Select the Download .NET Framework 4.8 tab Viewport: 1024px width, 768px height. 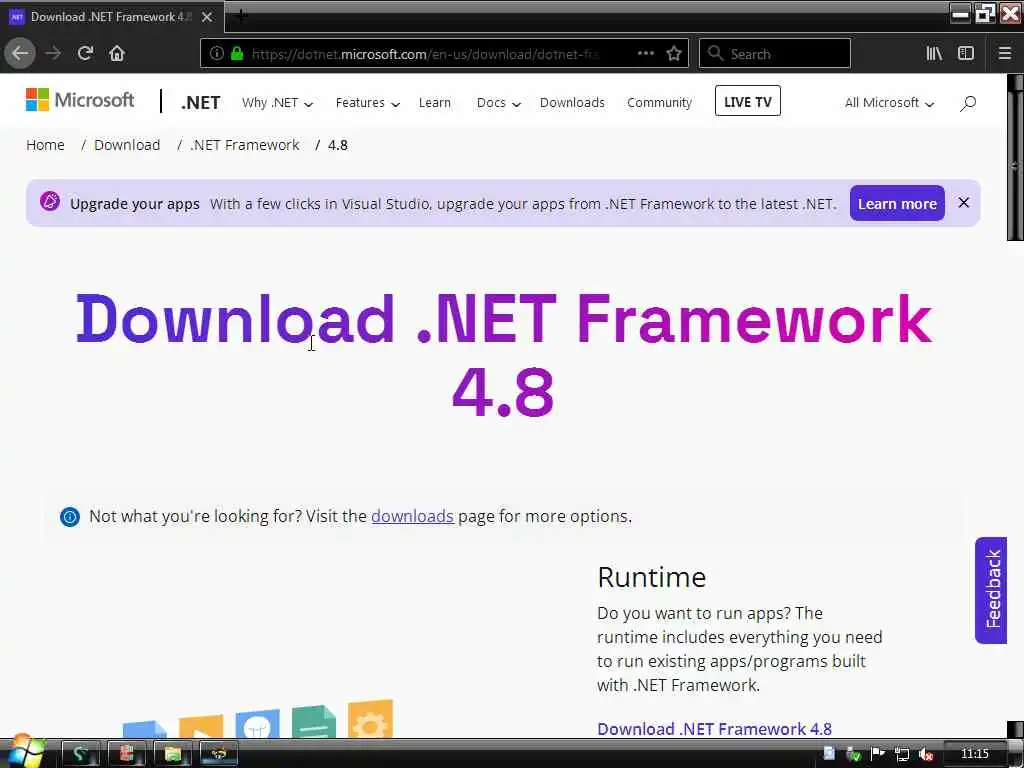pyautogui.click(x=111, y=17)
